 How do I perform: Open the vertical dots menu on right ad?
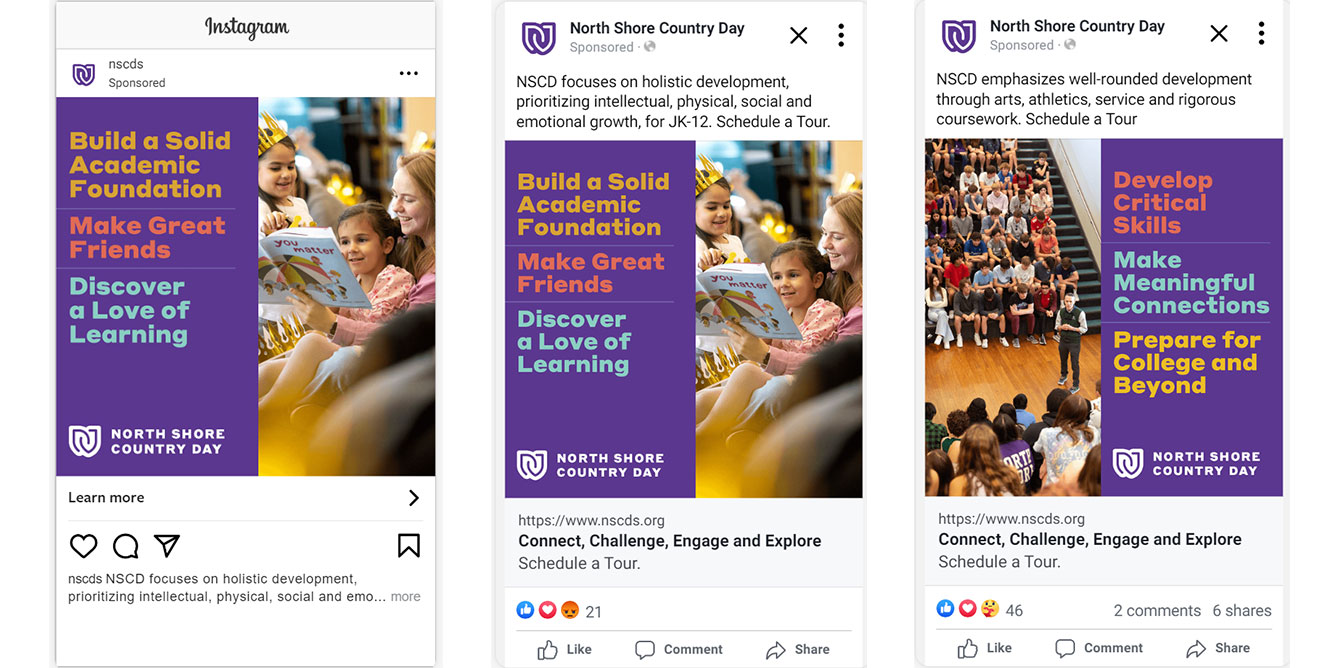pyautogui.click(x=1261, y=34)
